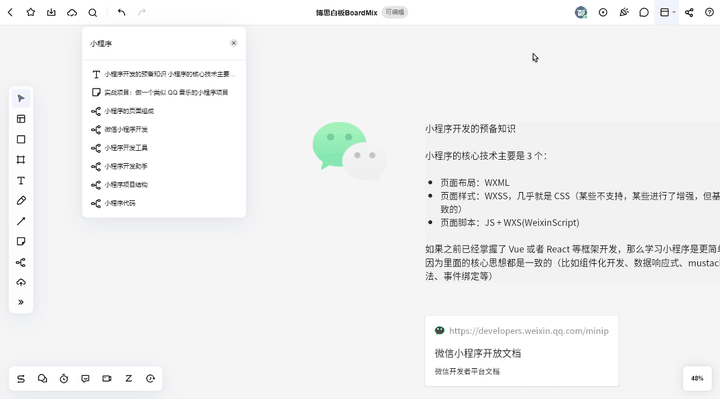This screenshot has width=720, height=399.
Task: Click the heading 小程序开发的预备知识 on canvas
Action: pyautogui.click(x=470, y=129)
